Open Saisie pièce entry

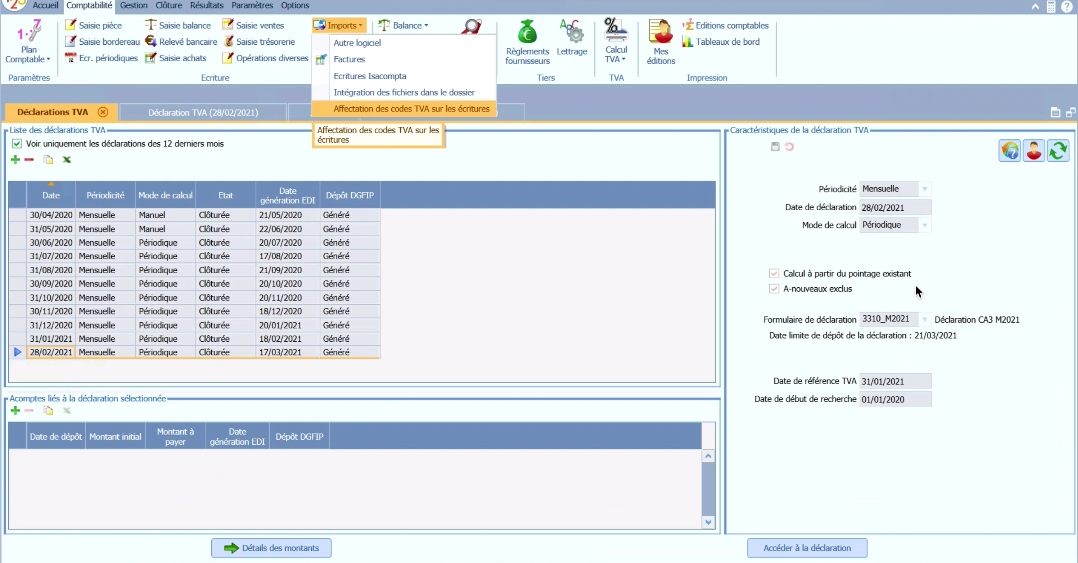pos(94,25)
